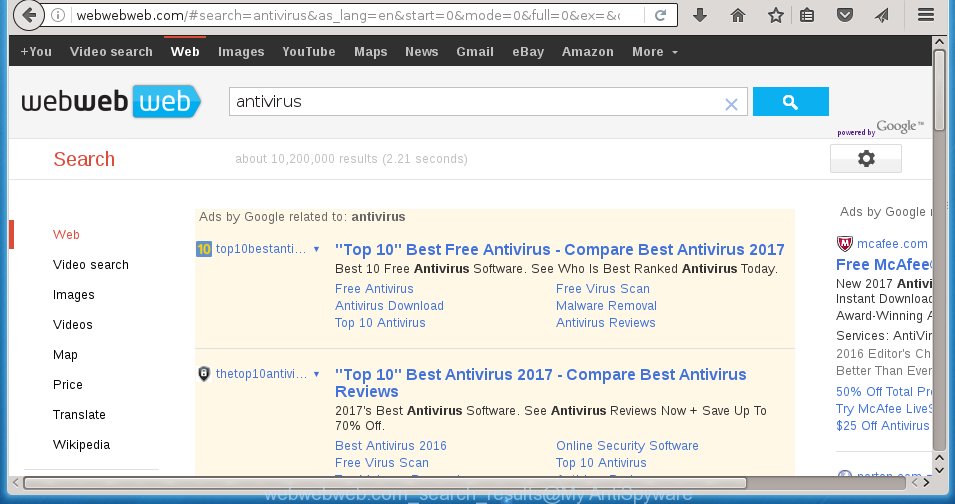Reload the page with the refresh icon
This screenshot has height=504, width=955.
(x=660, y=15)
